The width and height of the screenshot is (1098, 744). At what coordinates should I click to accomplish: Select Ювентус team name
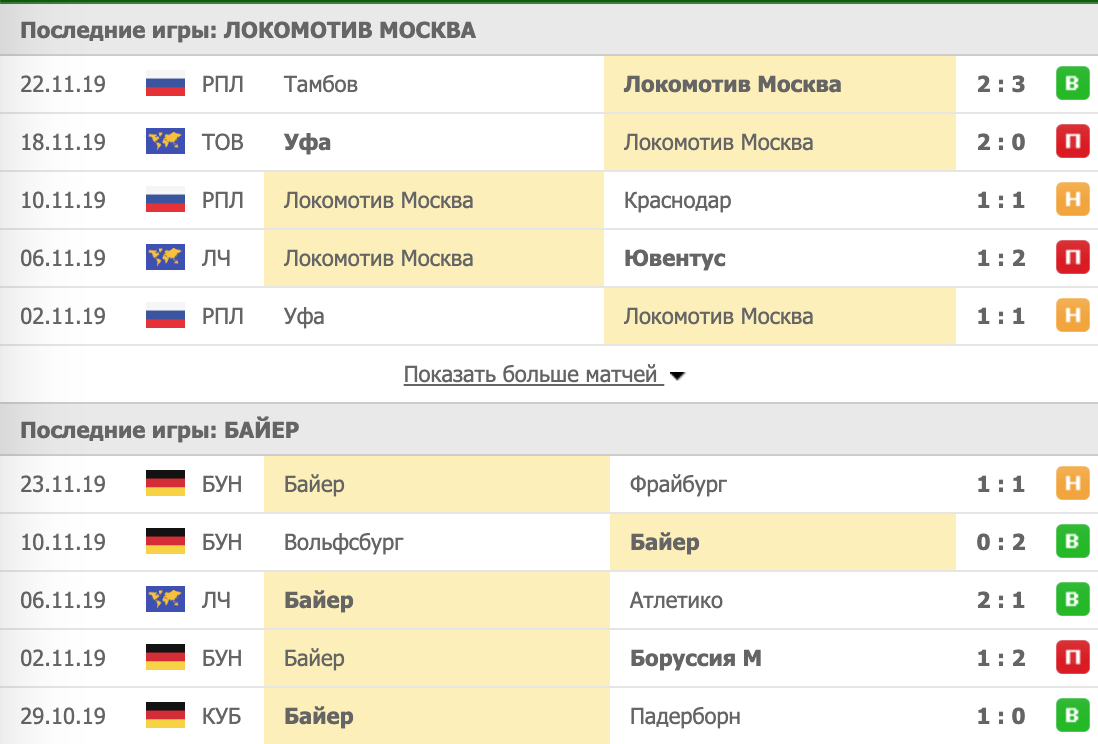[x=674, y=259]
